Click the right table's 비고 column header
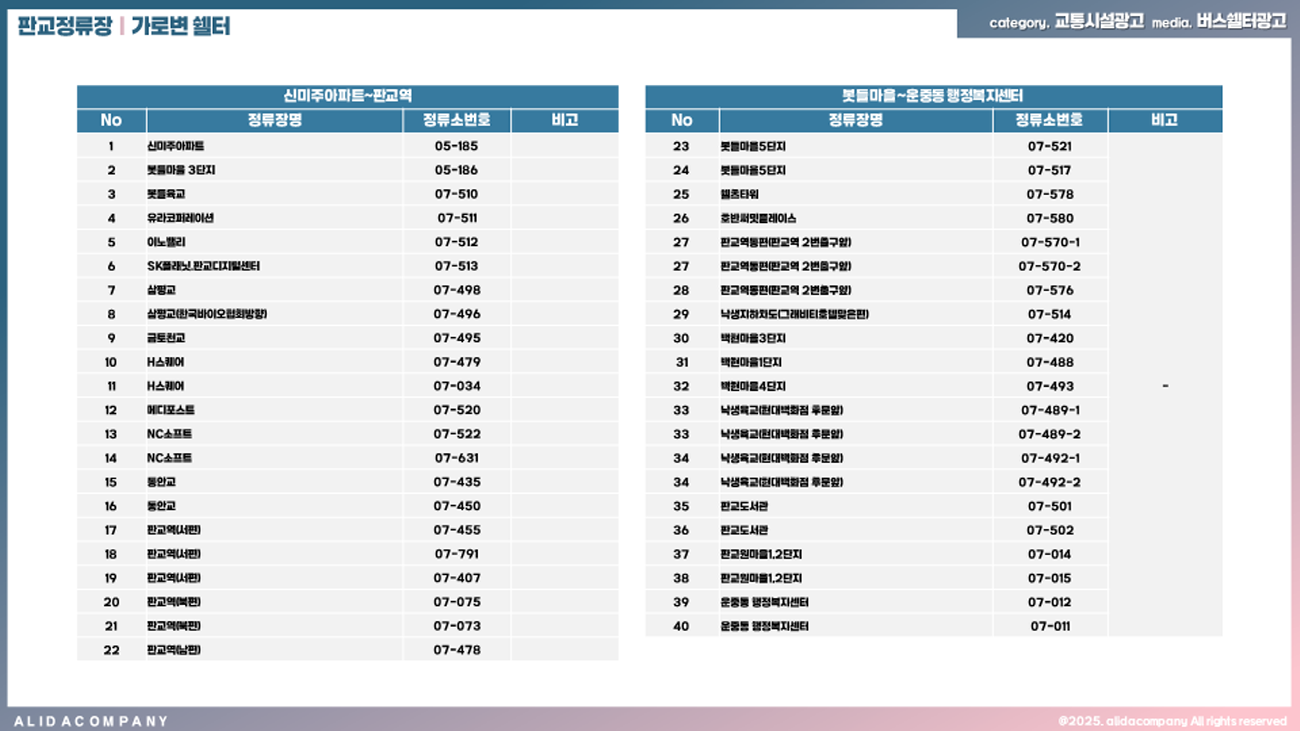Screen dimensions: 1300x731 click(1164, 120)
